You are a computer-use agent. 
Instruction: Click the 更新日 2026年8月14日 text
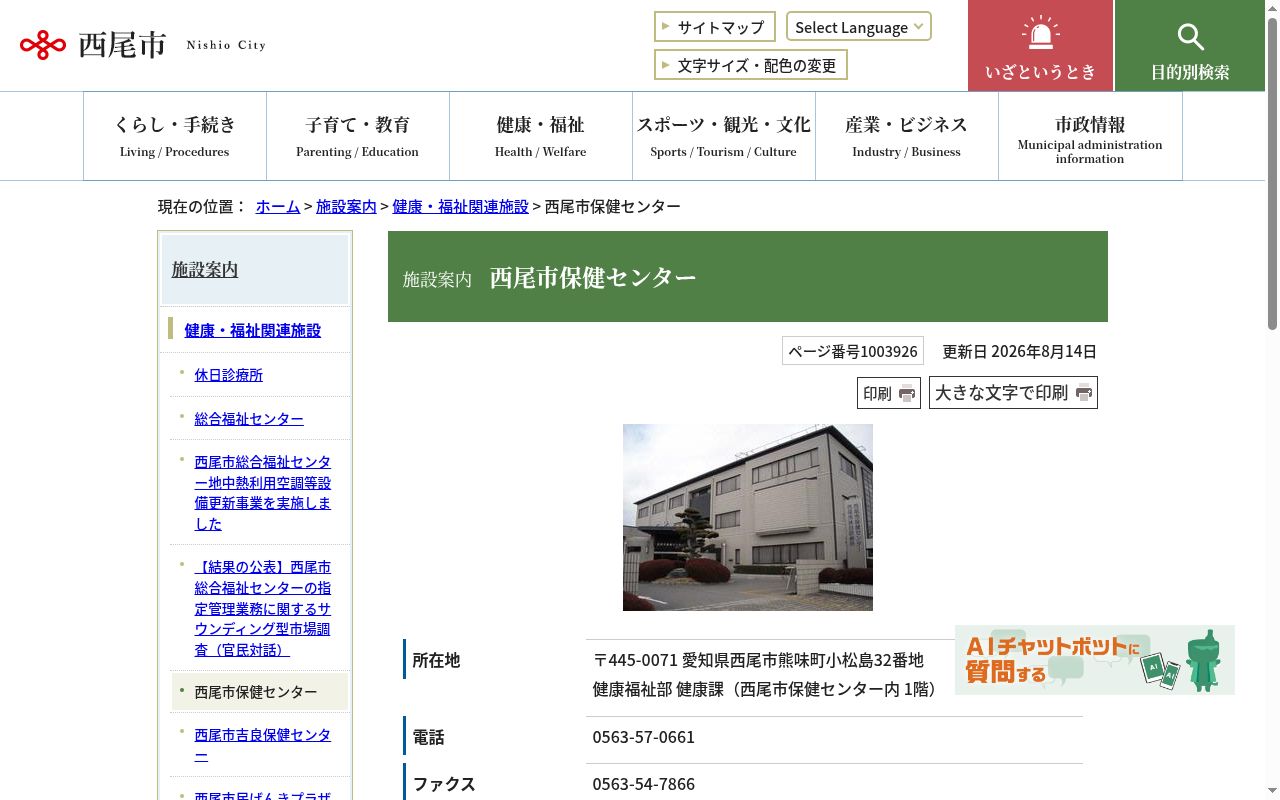pos(1020,351)
